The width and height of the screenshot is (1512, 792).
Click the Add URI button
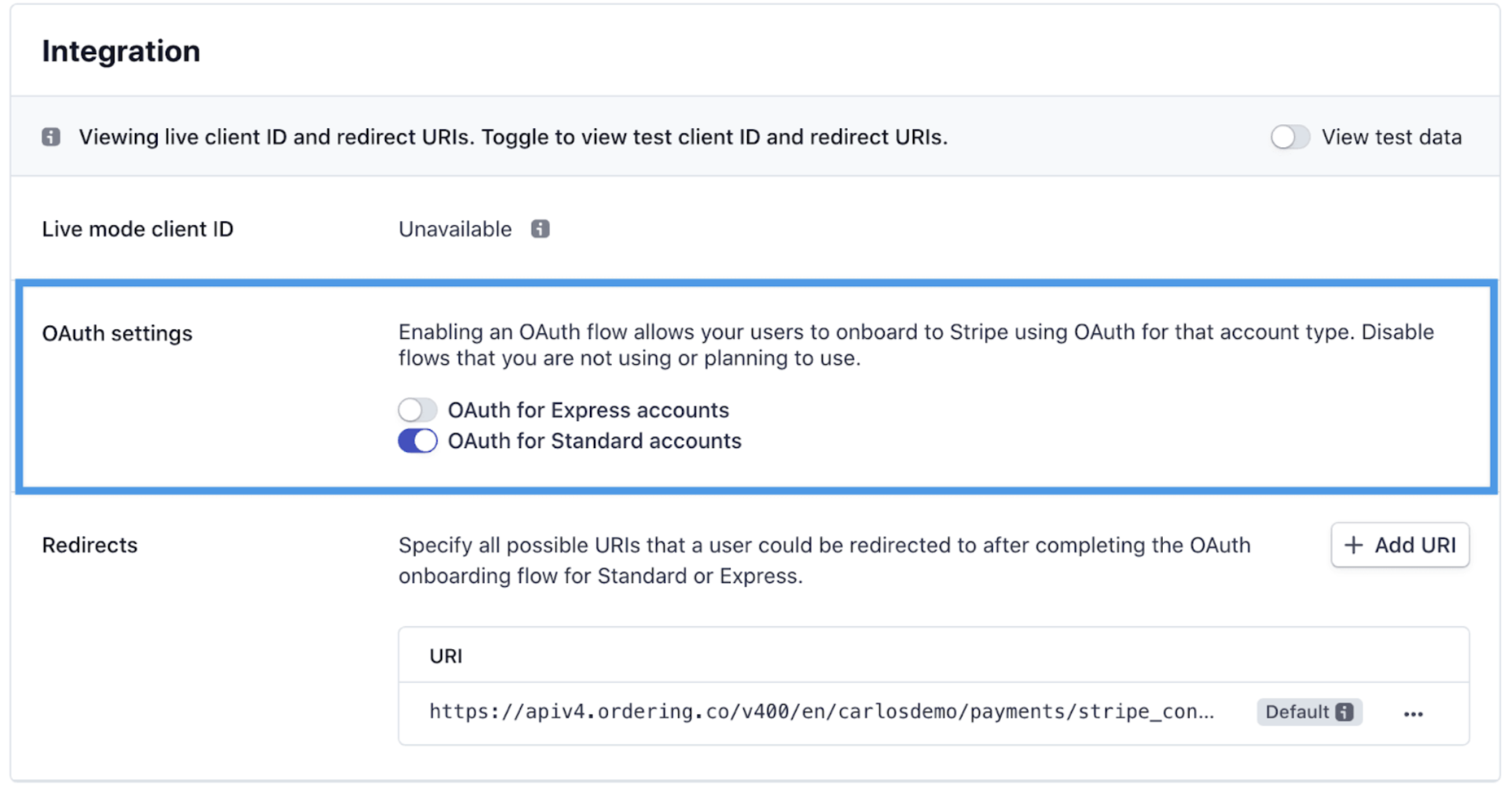pos(1400,545)
